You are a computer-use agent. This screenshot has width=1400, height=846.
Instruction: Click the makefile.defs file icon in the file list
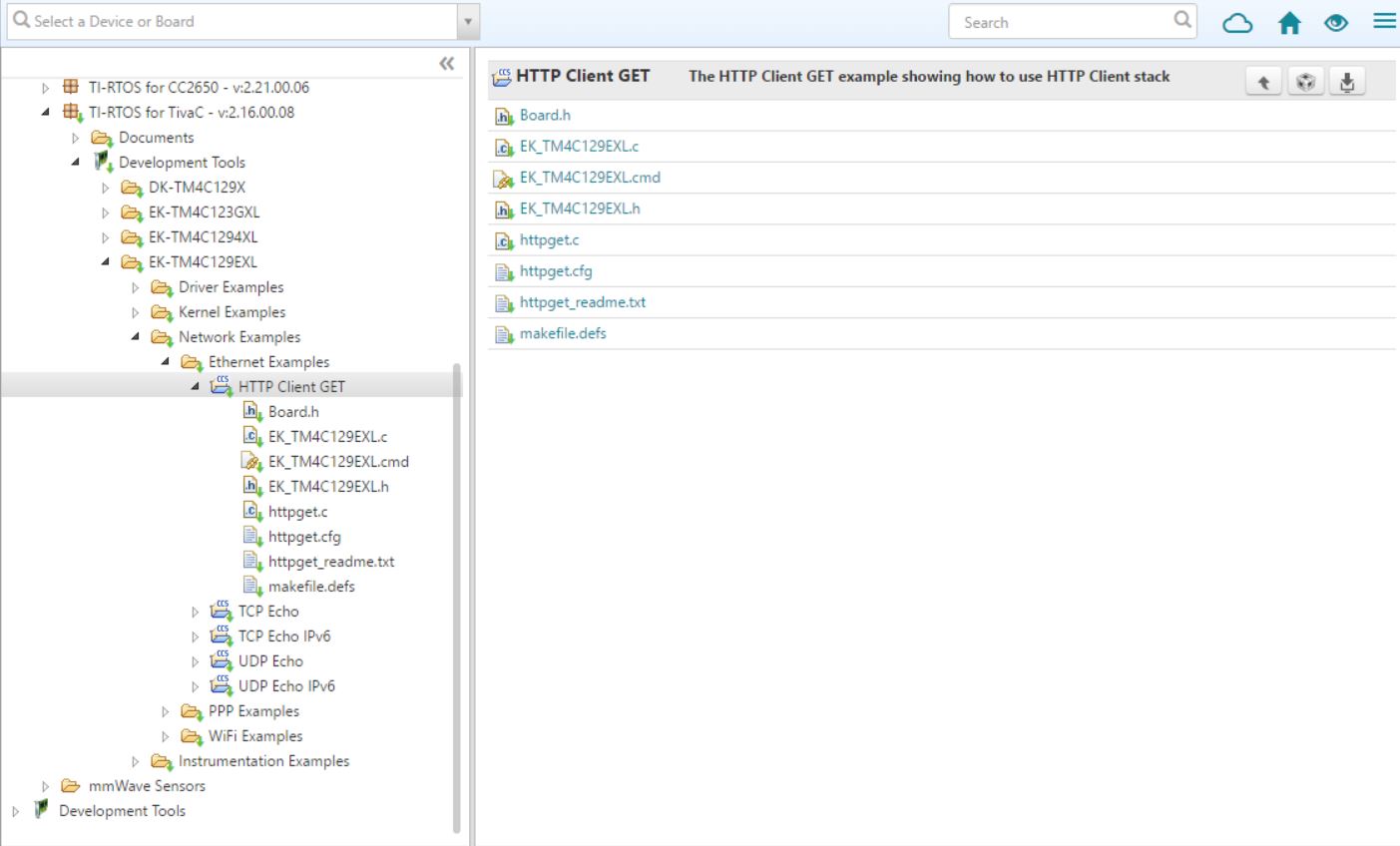coord(504,335)
